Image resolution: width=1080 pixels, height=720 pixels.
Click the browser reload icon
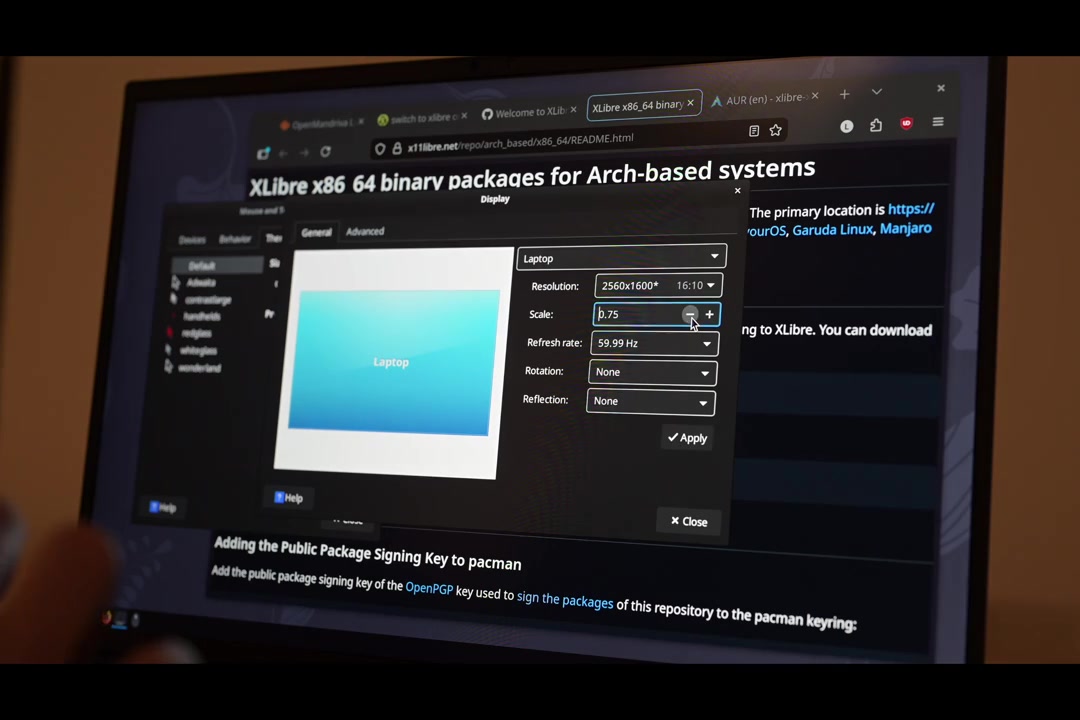click(325, 152)
